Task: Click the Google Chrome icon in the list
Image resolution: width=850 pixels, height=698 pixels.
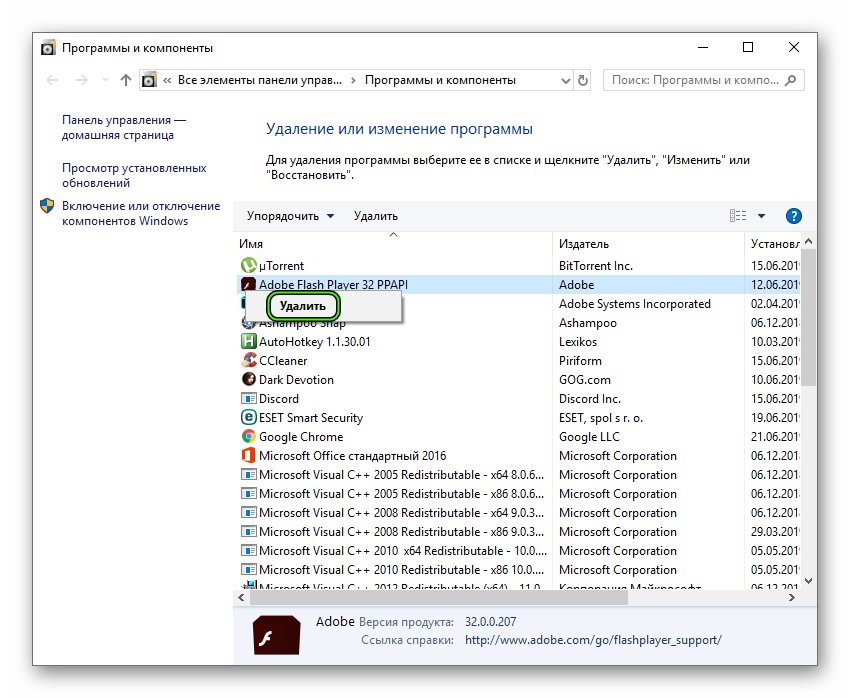Action: [248, 436]
